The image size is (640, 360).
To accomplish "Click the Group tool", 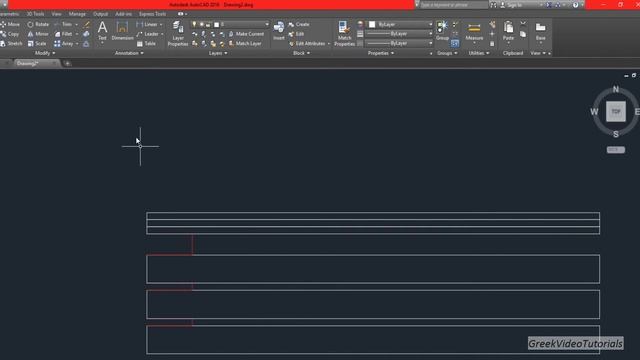I will click(442, 31).
